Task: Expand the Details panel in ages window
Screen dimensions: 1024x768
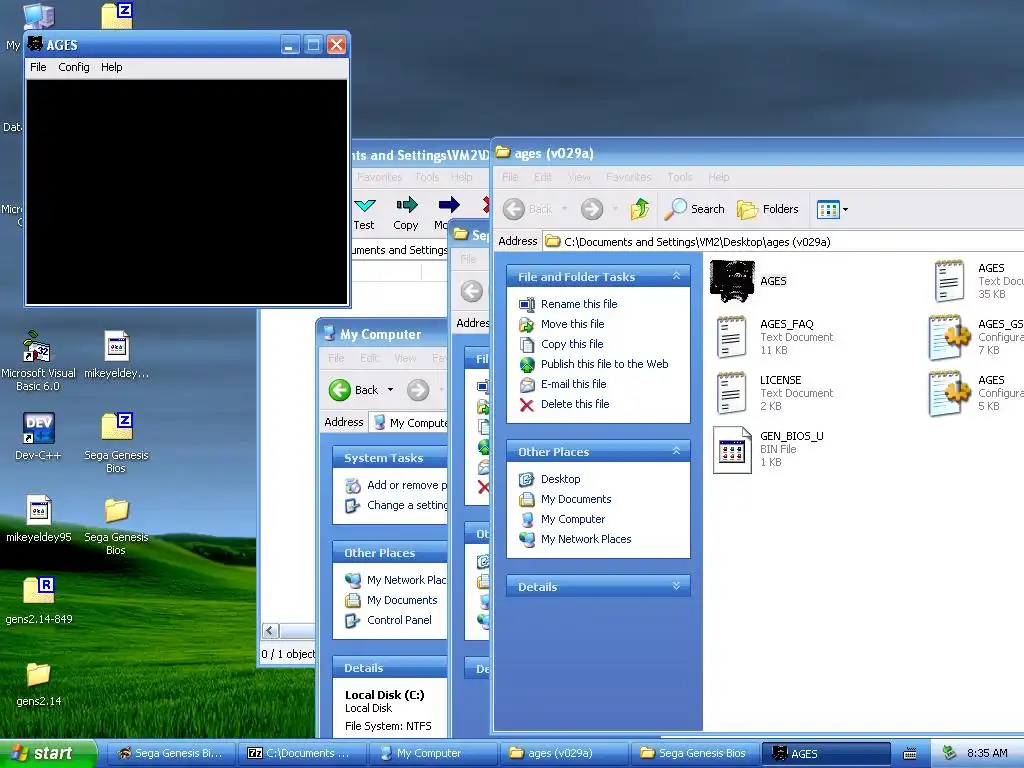Action: pos(677,586)
